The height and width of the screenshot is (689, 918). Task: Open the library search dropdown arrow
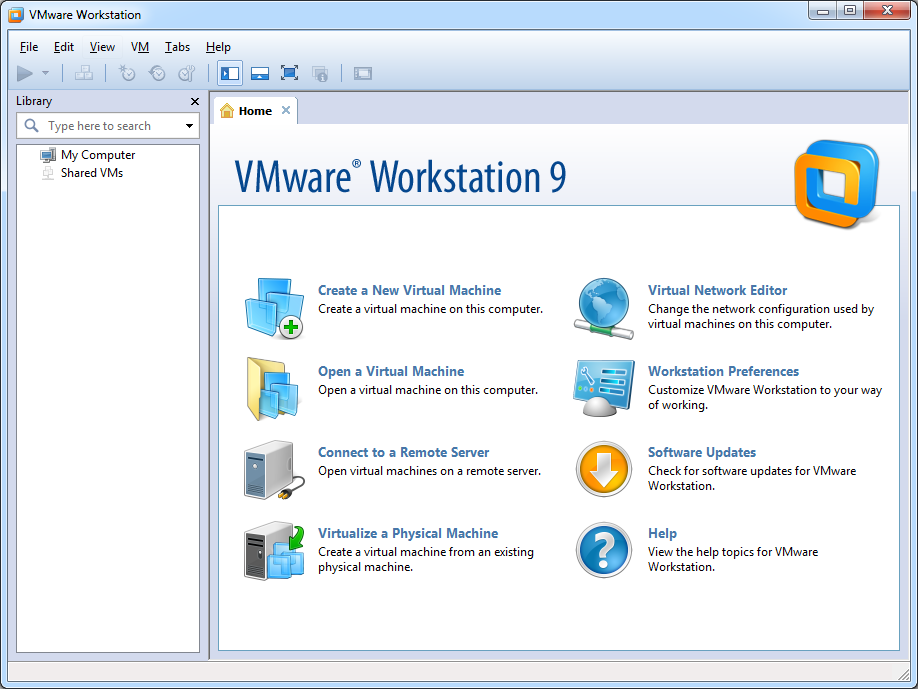tap(189, 126)
